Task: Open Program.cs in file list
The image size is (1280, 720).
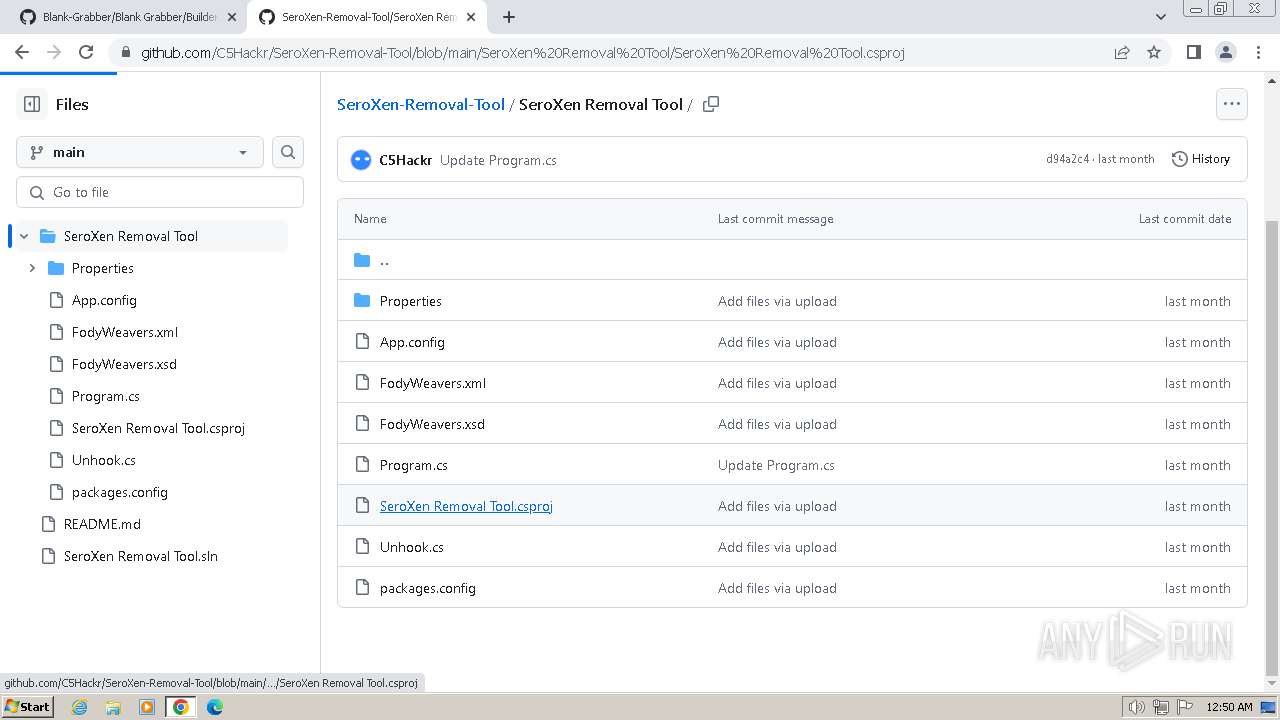Action: [414, 465]
